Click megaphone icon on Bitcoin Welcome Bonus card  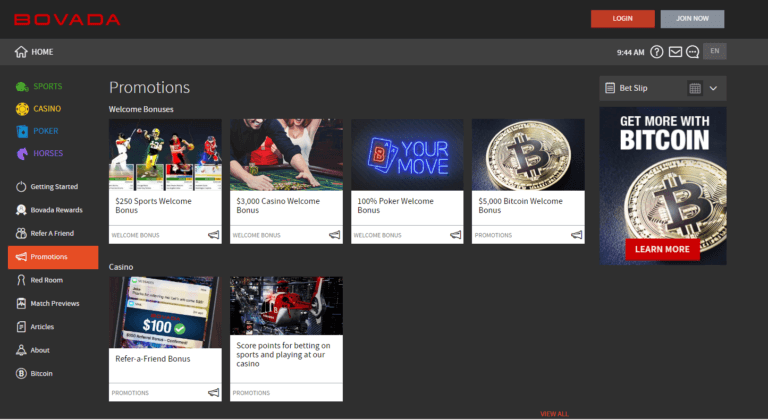tap(576, 235)
